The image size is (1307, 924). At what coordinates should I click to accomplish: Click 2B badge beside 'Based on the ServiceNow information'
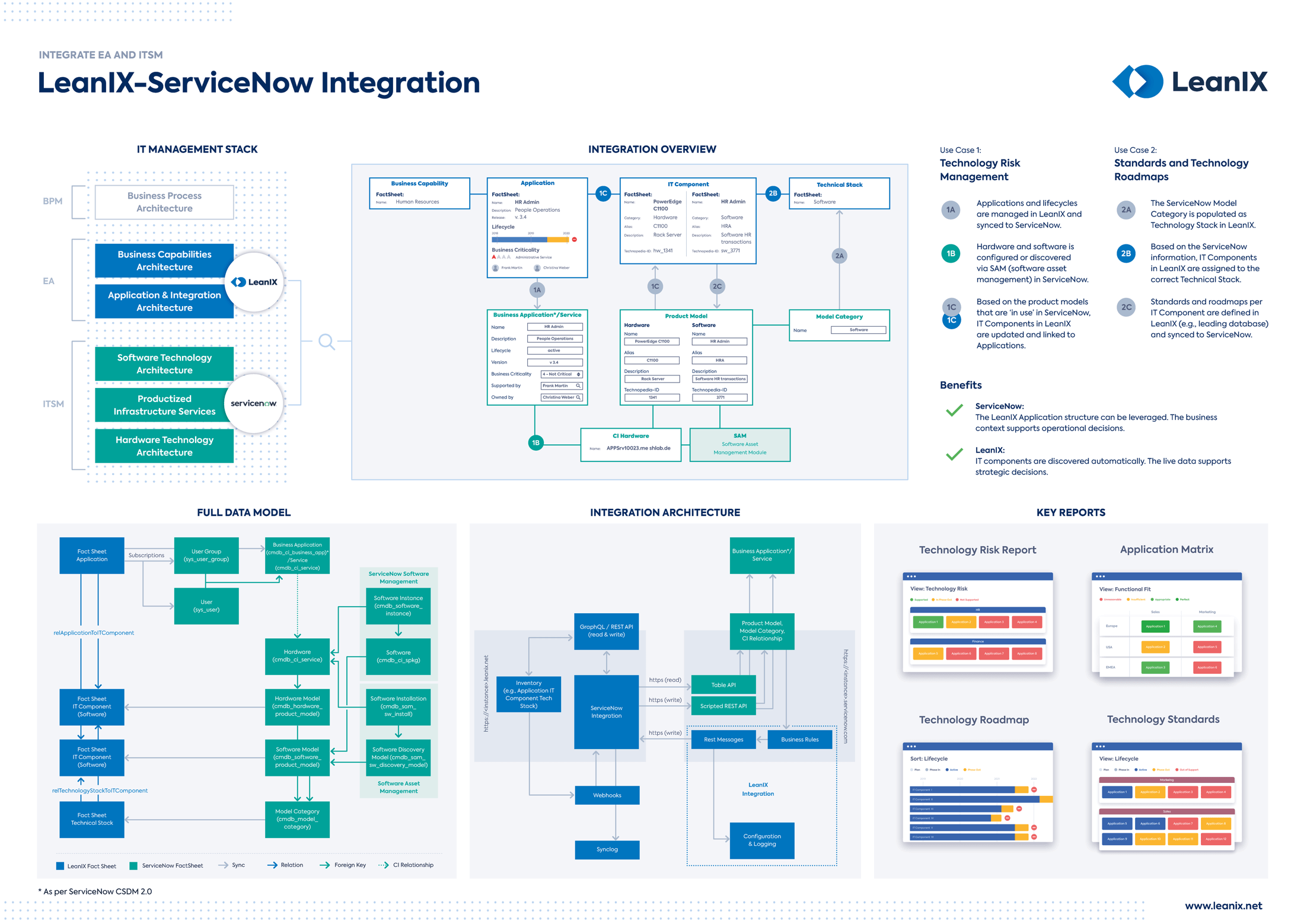coord(1126,254)
